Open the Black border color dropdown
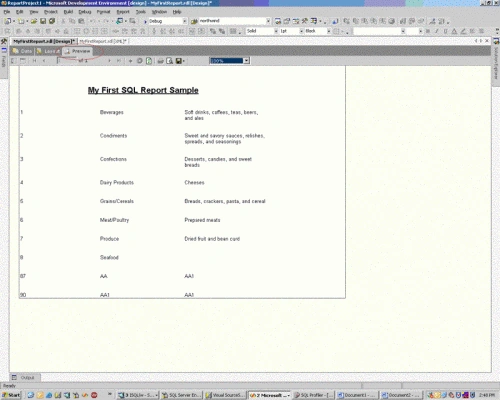Image resolution: width=500 pixels, height=400 pixels. tap(328, 31)
